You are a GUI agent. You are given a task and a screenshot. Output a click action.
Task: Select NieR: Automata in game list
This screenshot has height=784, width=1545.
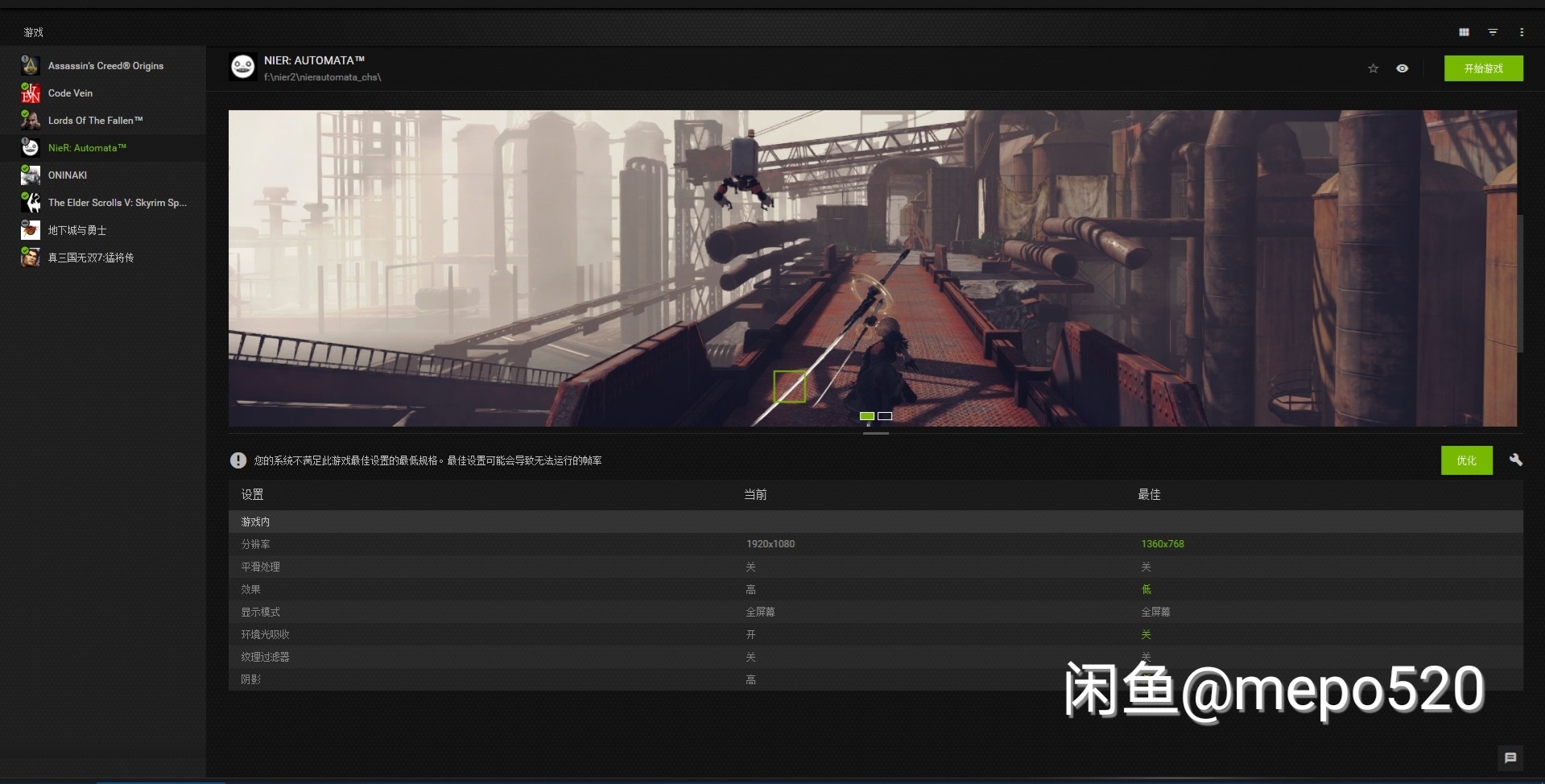103,148
